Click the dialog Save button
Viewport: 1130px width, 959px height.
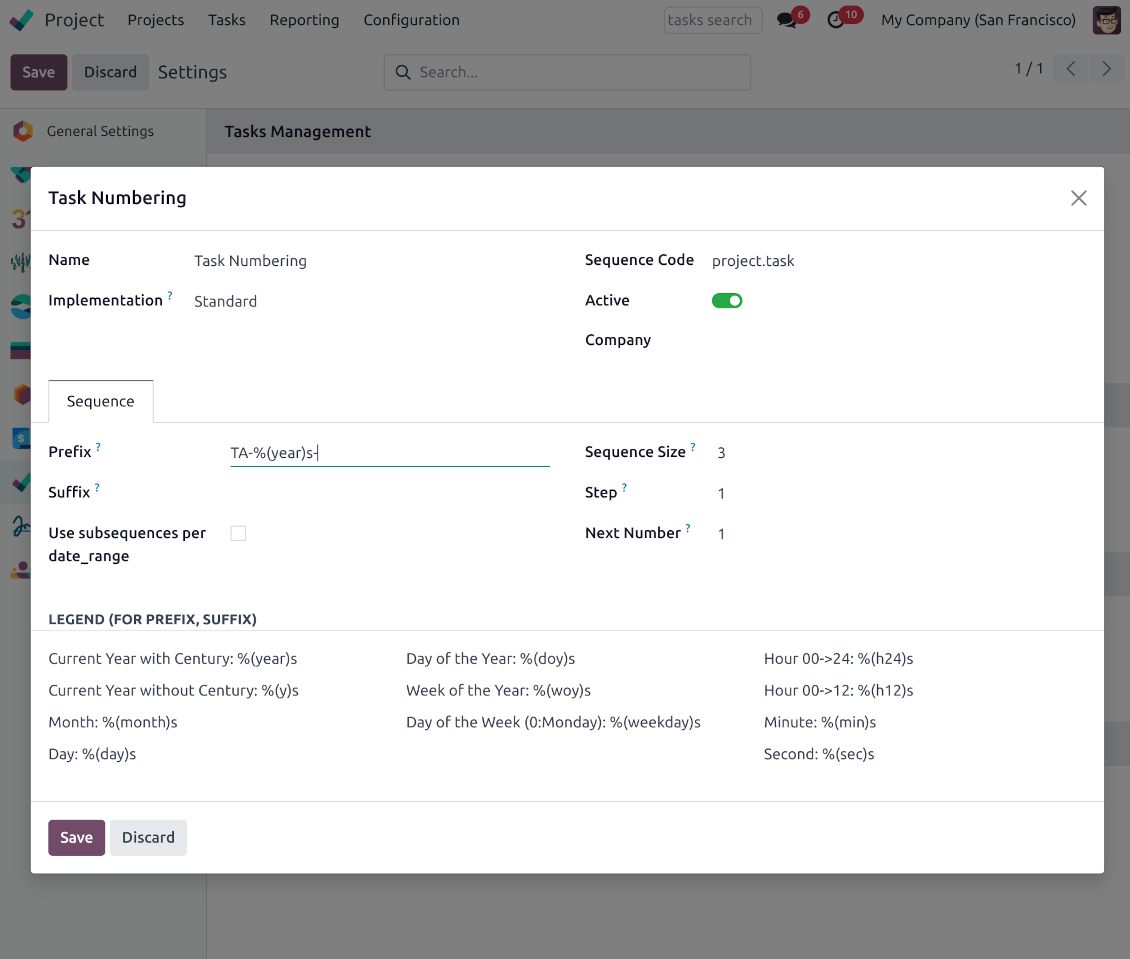(x=76, y=837)
